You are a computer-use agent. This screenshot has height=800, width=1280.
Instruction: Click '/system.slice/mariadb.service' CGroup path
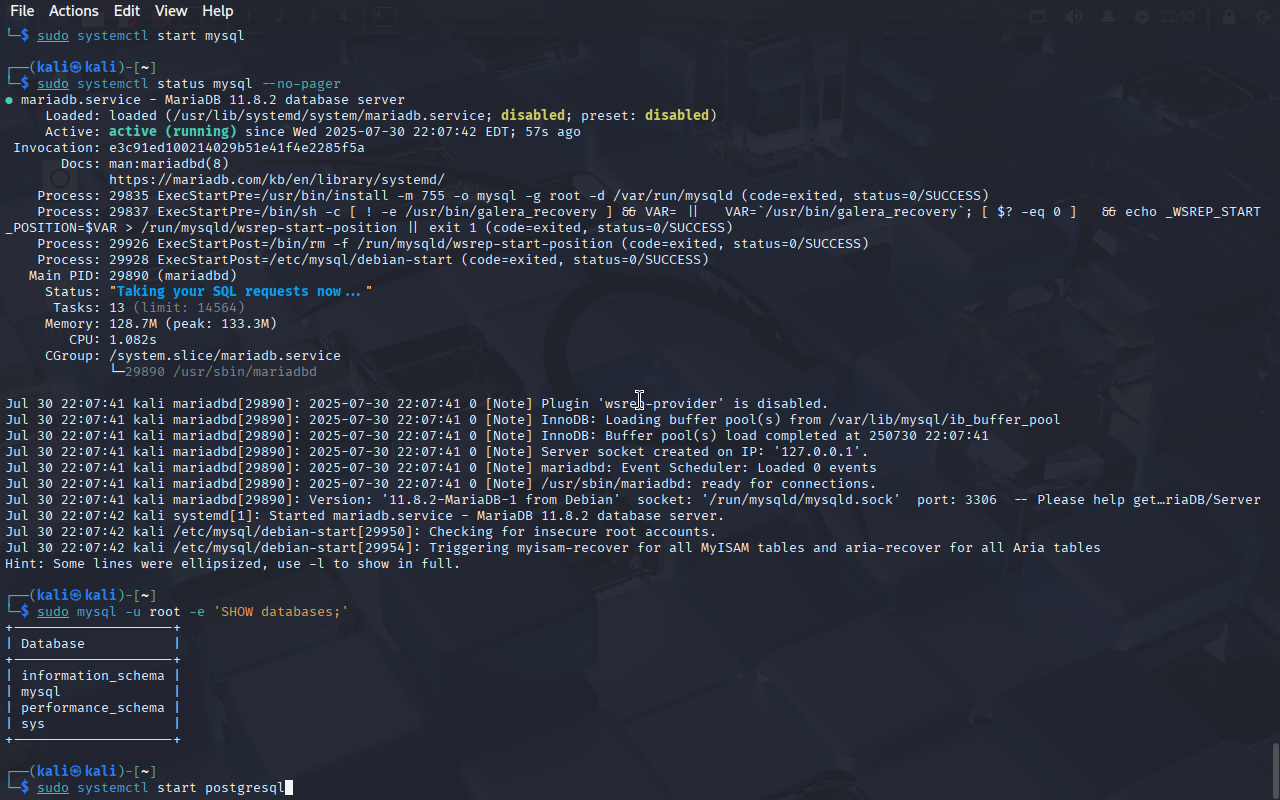pos(225,355)
